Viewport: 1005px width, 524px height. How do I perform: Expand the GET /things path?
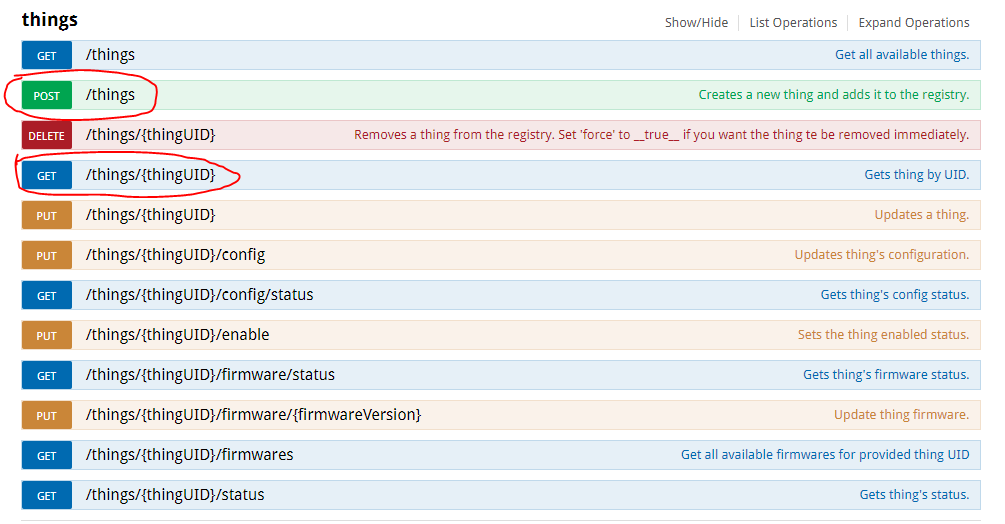(110, 55)
